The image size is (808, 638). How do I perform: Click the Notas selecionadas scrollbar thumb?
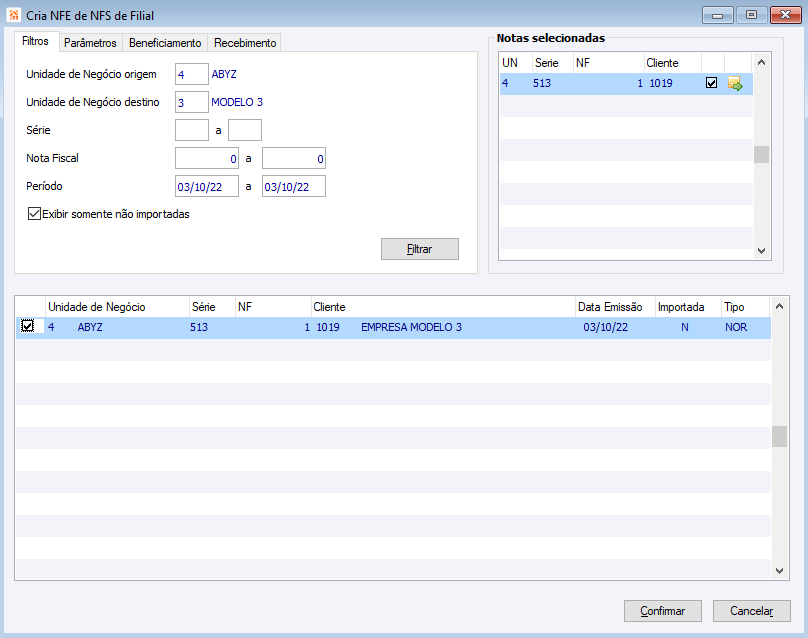click(x=761, y=154)
